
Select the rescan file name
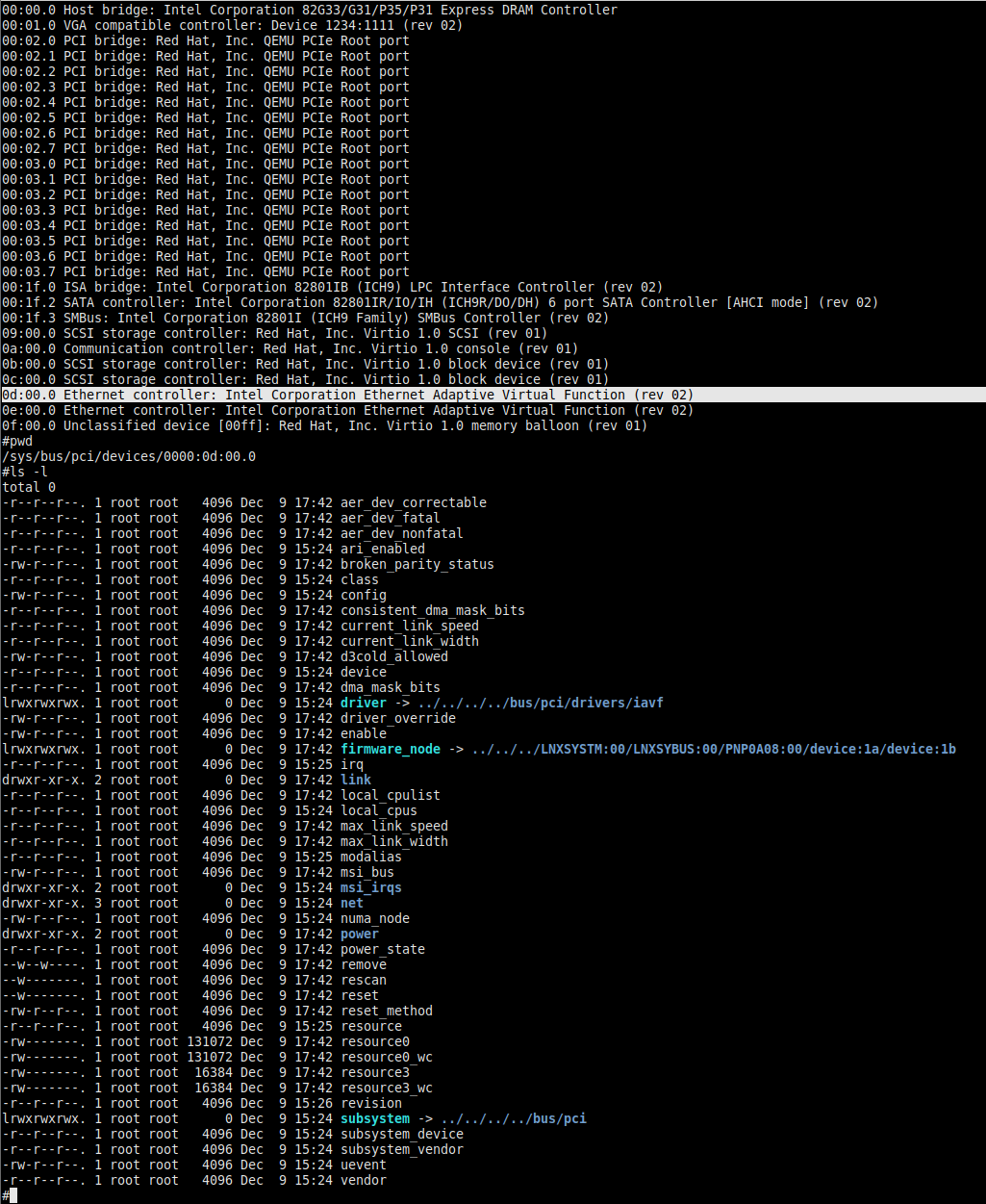coord(364,980)
